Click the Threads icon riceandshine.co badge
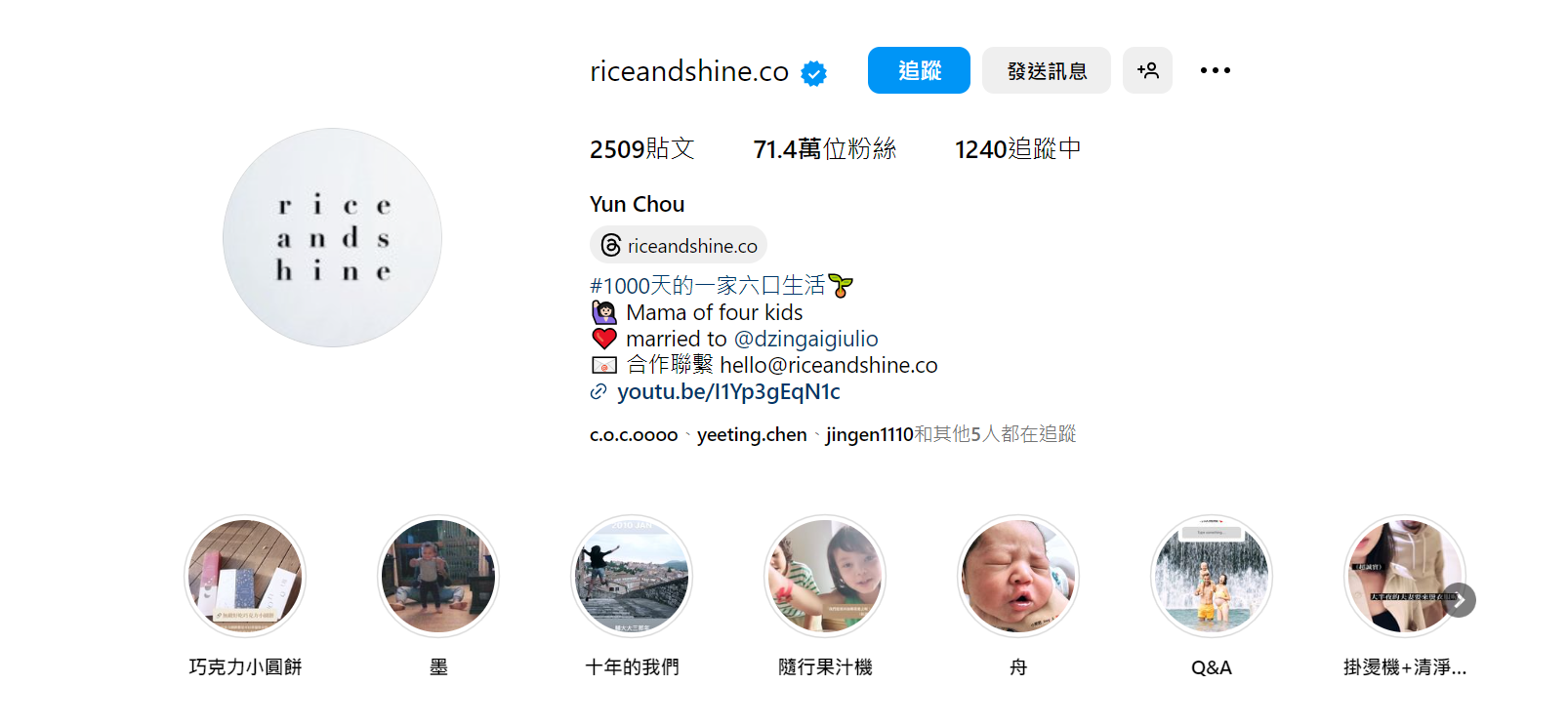This screenshot has width=1568, height=725. click(x=679, y=245)
